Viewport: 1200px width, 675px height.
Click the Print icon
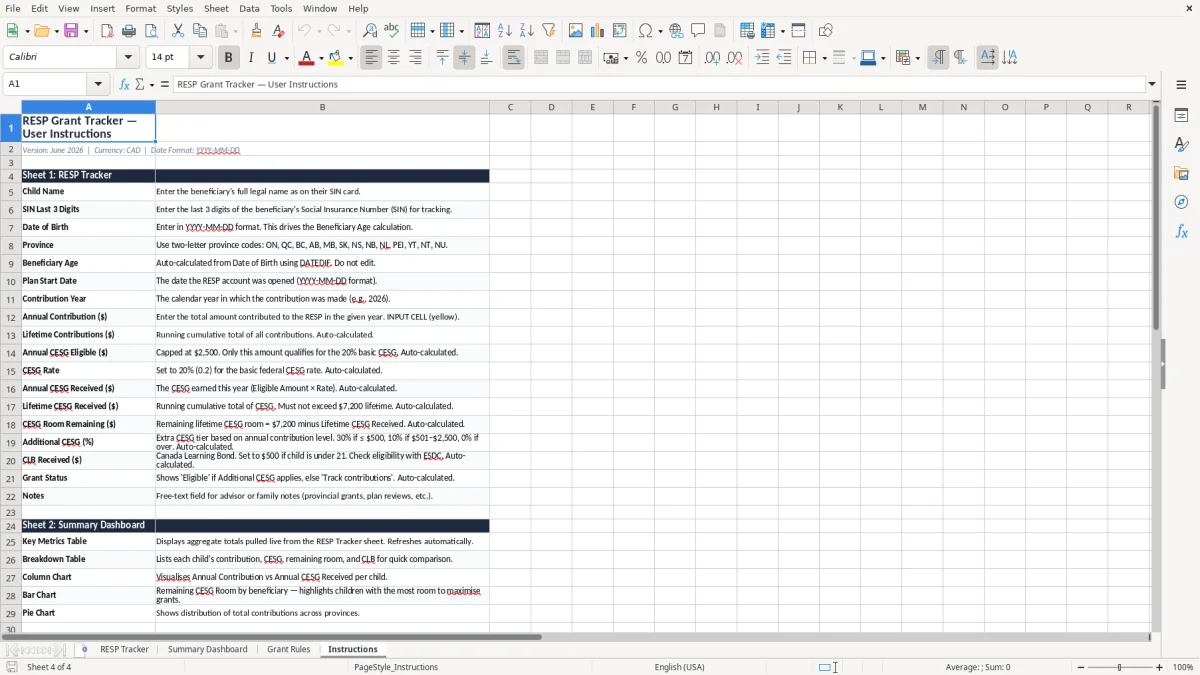click(128, 31)
